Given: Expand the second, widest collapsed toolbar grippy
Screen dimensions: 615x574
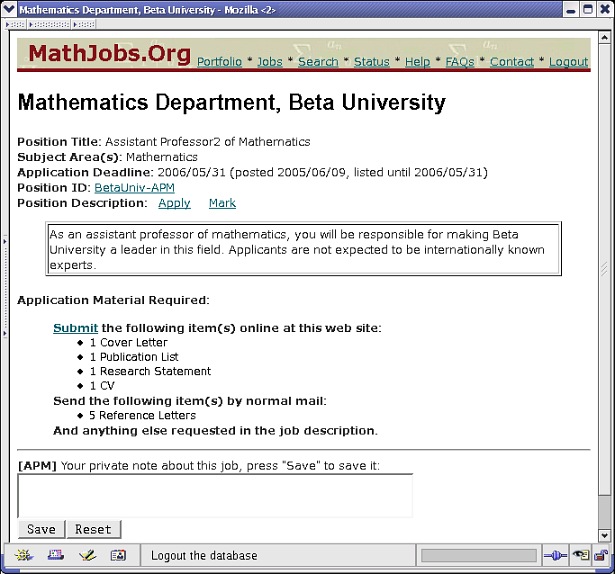Looking at the screenshot, I should pyautogui.click(x=49, y=24).
